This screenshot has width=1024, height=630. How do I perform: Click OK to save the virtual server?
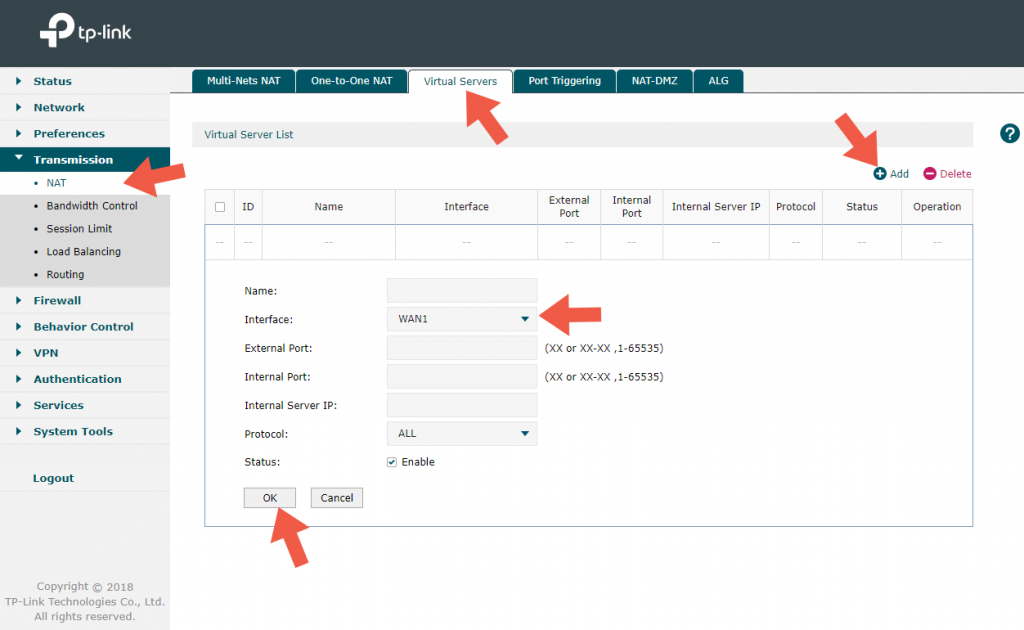pyautogui.click(x=270, y=497)
